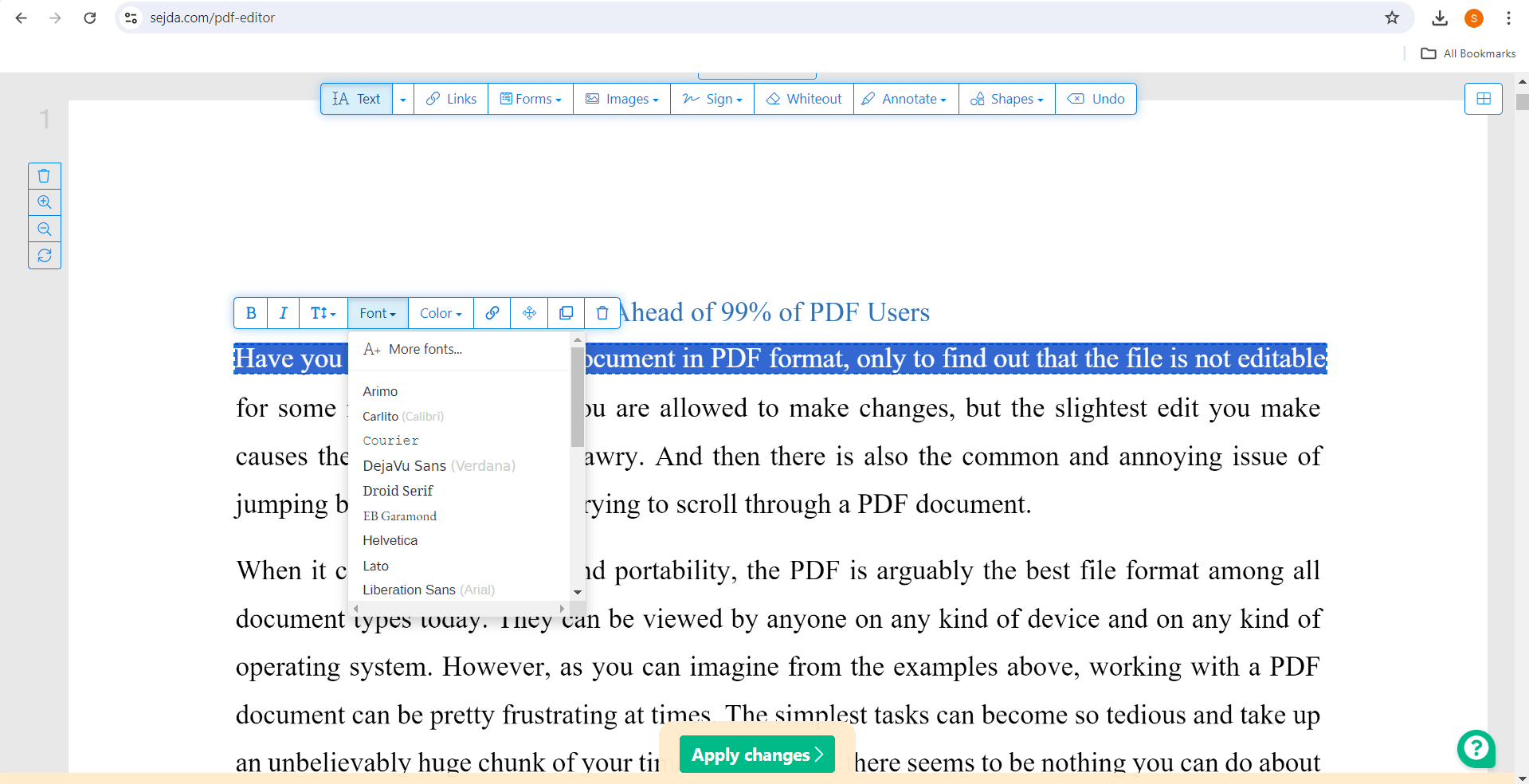The width and height of the screenshot is (1529, 784).
Task: Click the address bar URL
Action: click(x=213, y=18)
